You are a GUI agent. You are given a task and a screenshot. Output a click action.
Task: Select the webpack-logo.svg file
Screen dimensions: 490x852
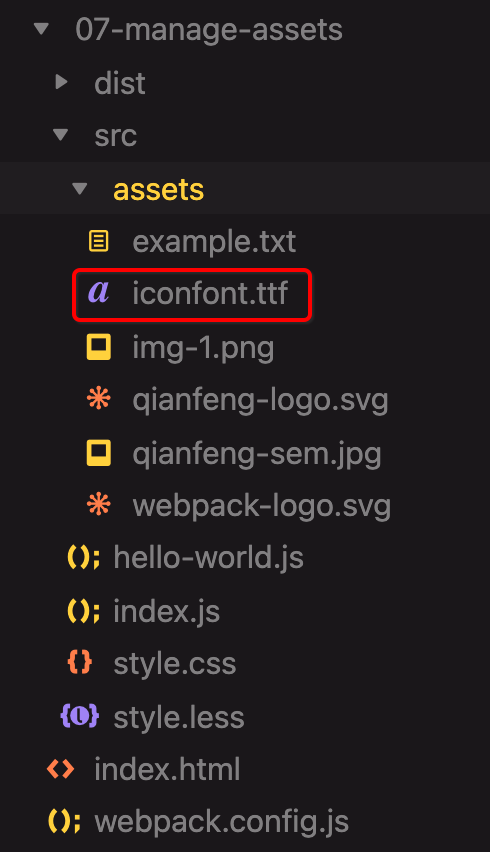[x=261, y=506]
